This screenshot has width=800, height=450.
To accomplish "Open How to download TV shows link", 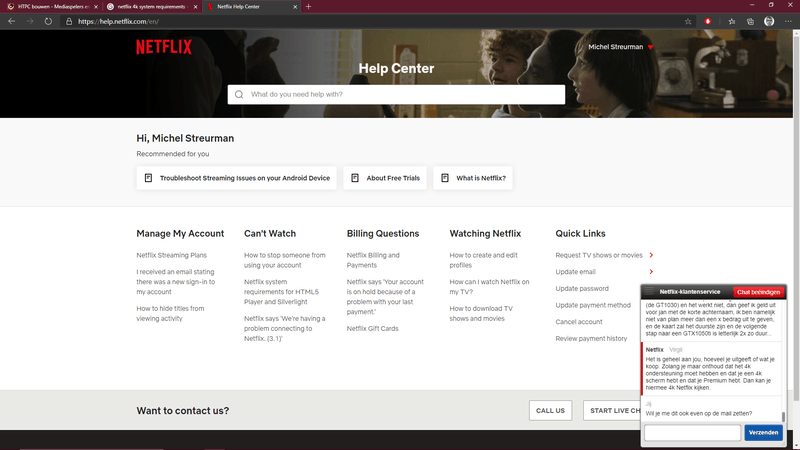I will [481, 313].
